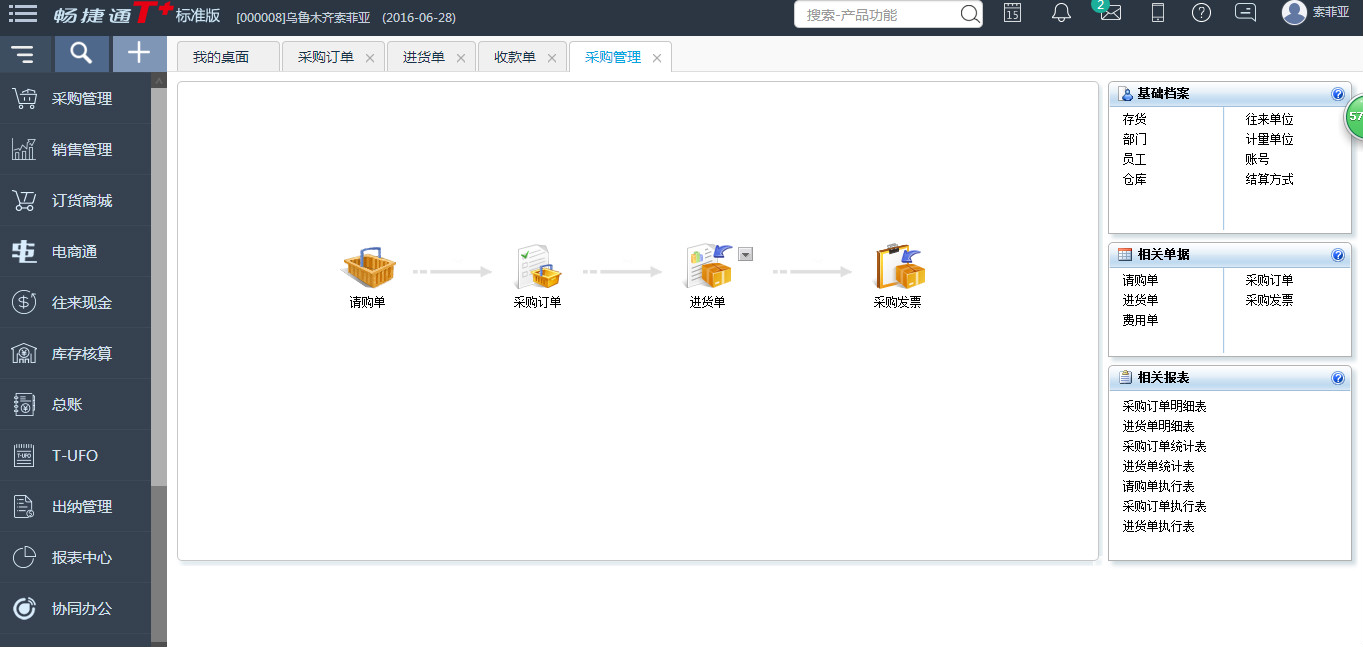Open 部门 link
The image size is (1363, 647).
pos(1134,139)
